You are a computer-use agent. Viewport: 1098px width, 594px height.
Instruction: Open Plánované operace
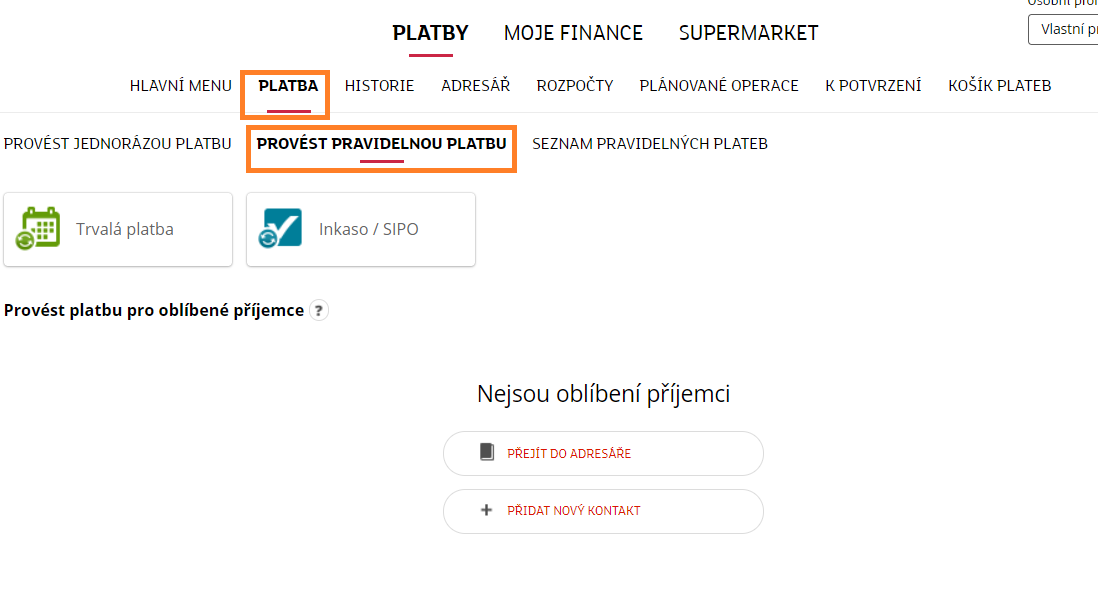point(718,85)
